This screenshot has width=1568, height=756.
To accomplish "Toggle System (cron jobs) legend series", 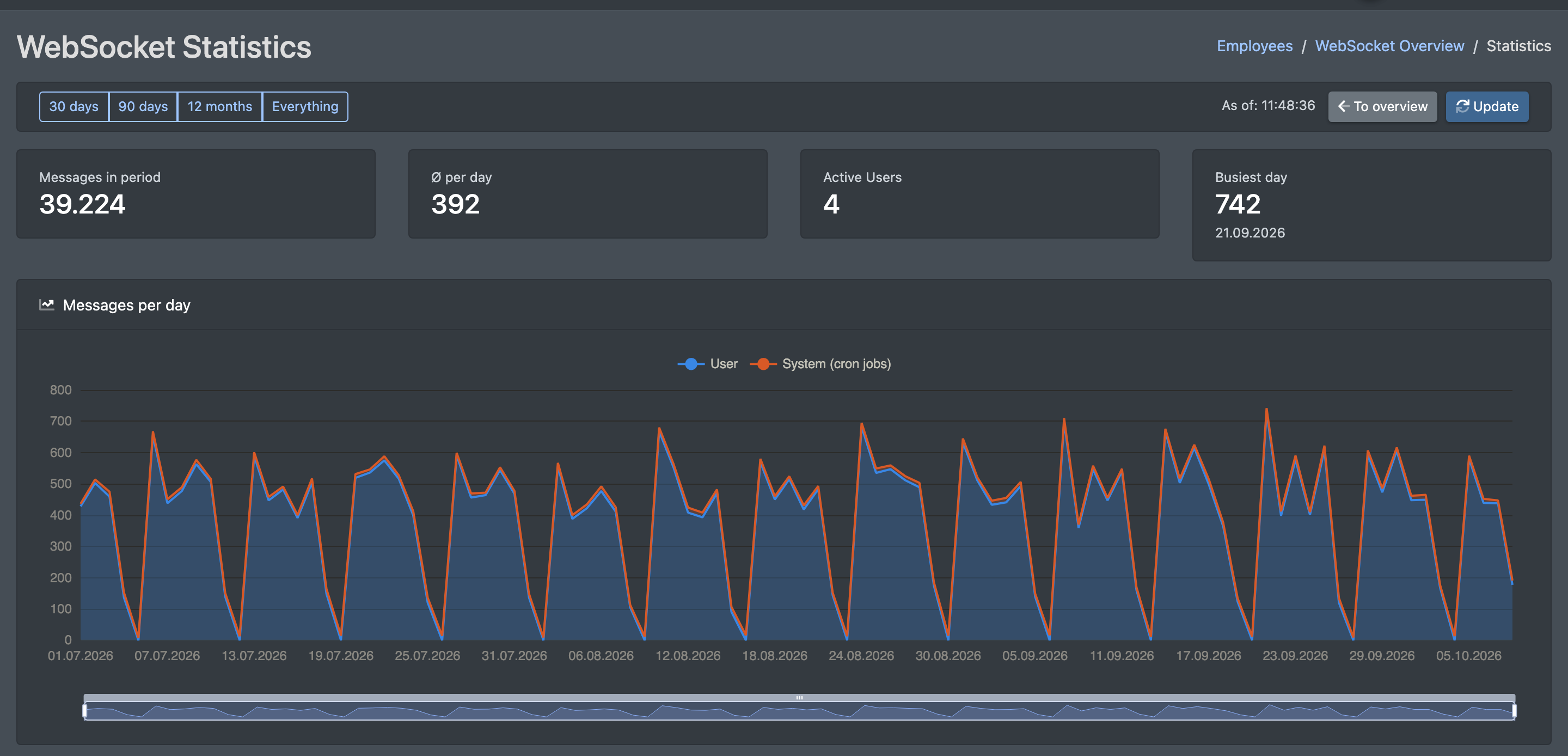I will click(x=820, y=364).
